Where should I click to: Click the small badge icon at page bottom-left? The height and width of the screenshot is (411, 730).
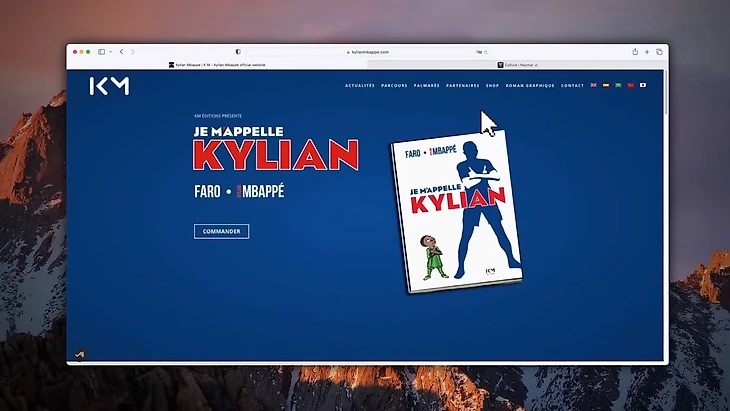pos(80,353)
